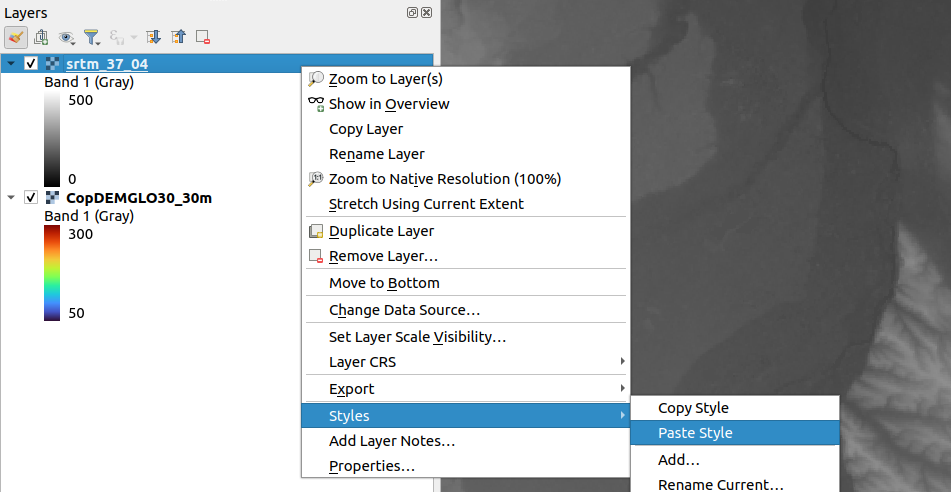Float the Layers panel with dock icon

tap(412, 12)
